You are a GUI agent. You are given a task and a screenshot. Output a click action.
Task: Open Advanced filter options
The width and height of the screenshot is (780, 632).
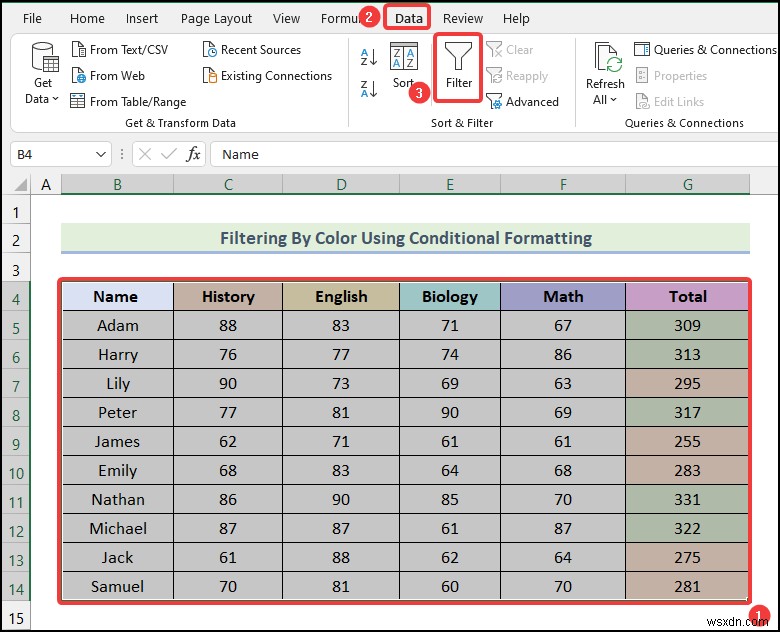click(522, 102)
